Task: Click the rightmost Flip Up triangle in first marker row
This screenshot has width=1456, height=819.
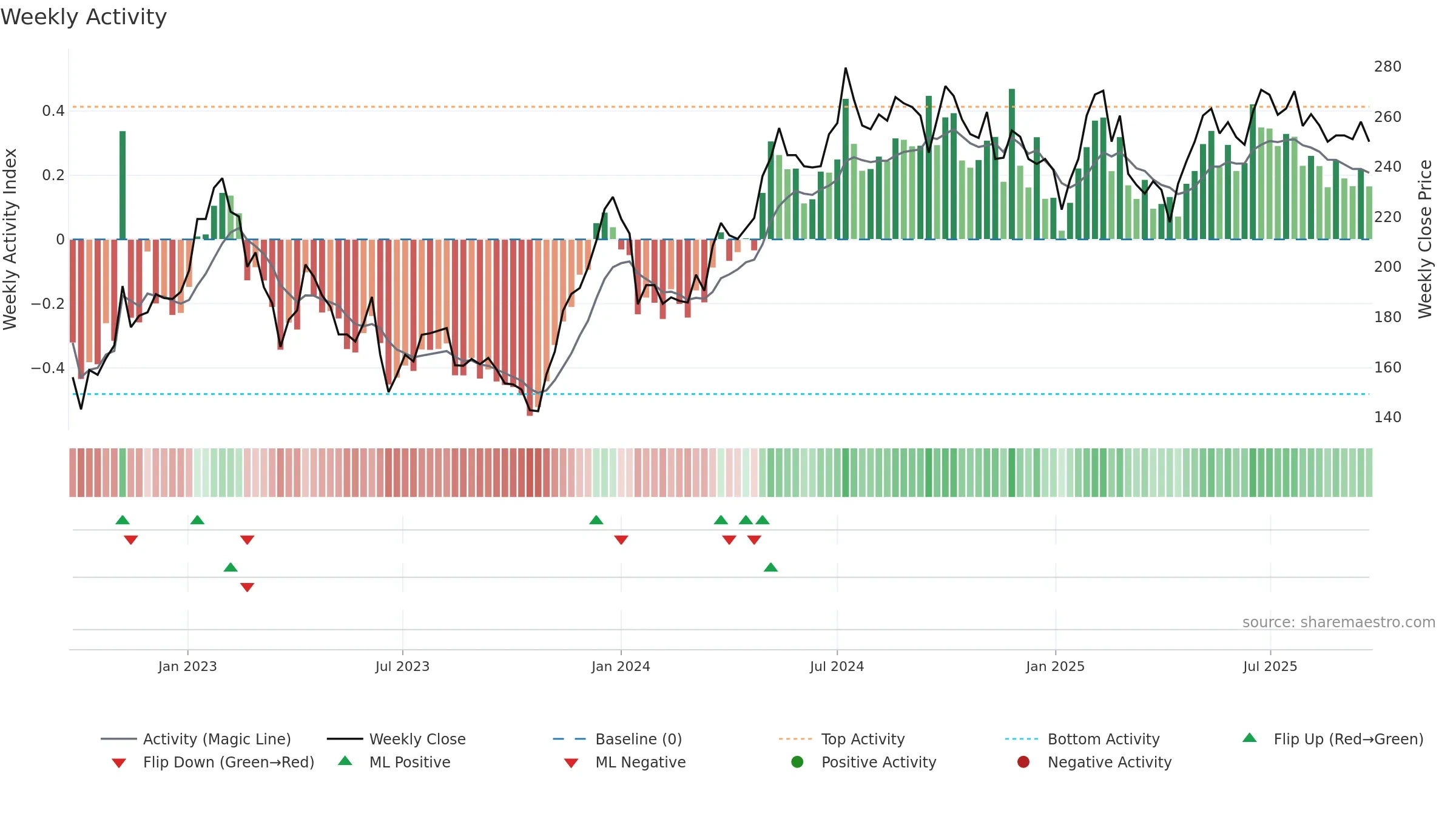Action: click(763, 520)
